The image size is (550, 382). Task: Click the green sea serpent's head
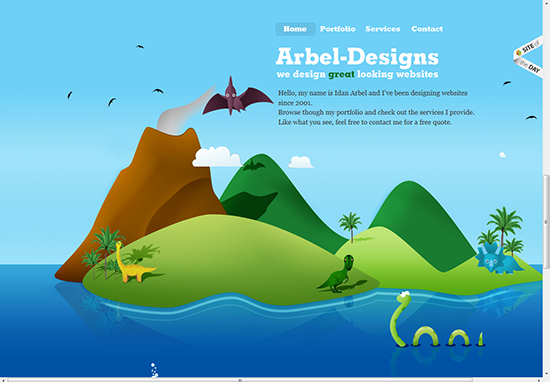[x=404, y=297]
